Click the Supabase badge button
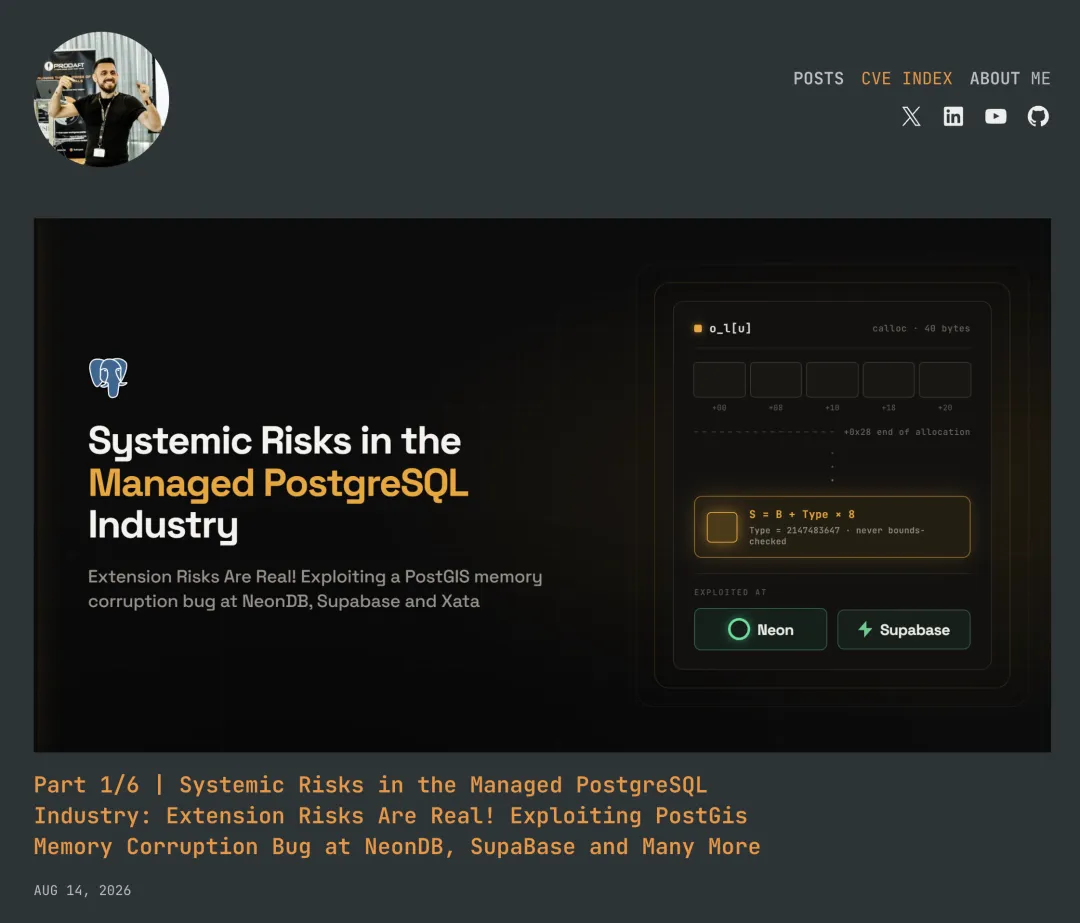Viewport: 1080px width, 923px height. tap(904, 629)
